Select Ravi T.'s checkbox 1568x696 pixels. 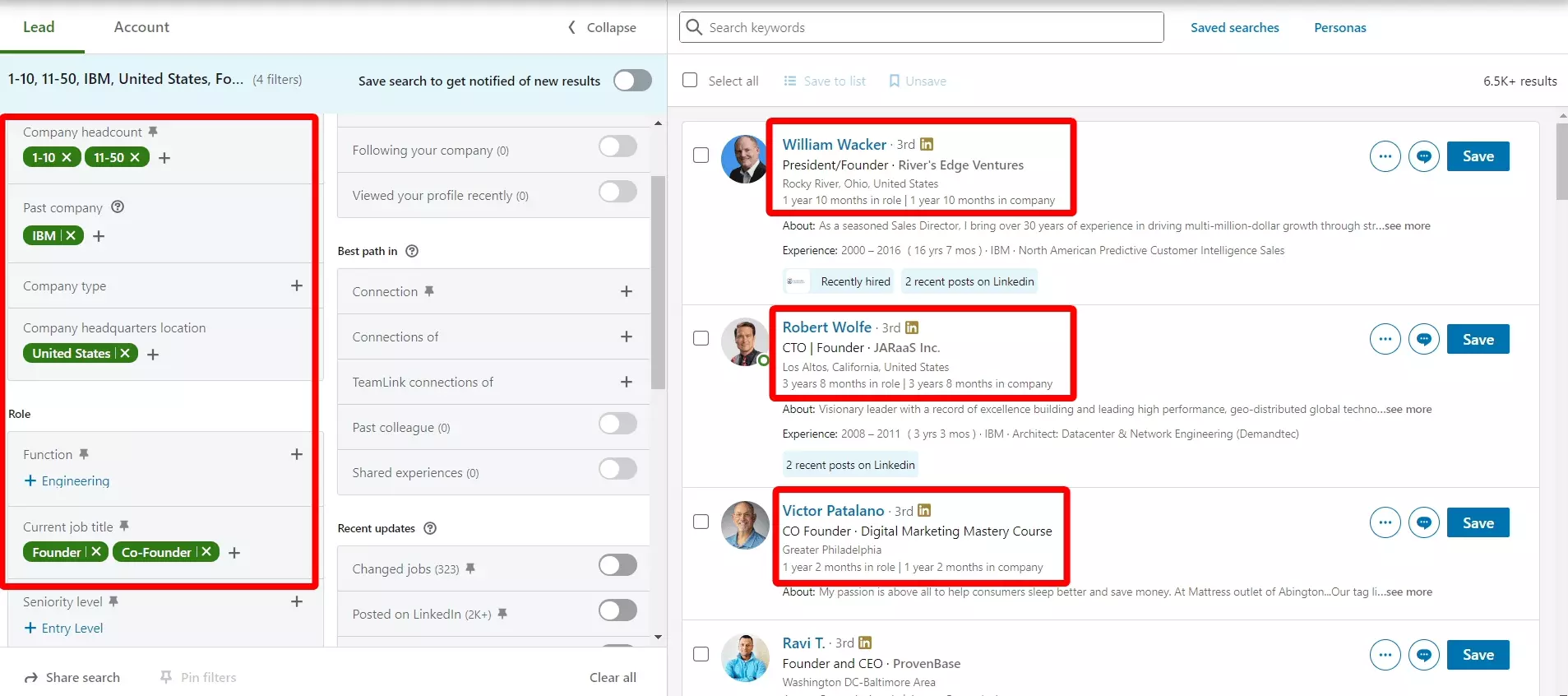tap(701, 654)
